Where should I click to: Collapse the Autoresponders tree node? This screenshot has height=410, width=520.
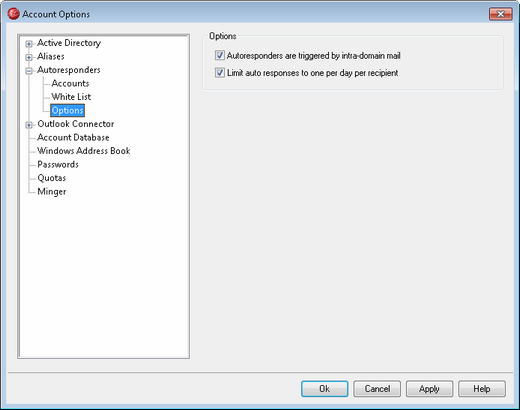click(29, 71)
